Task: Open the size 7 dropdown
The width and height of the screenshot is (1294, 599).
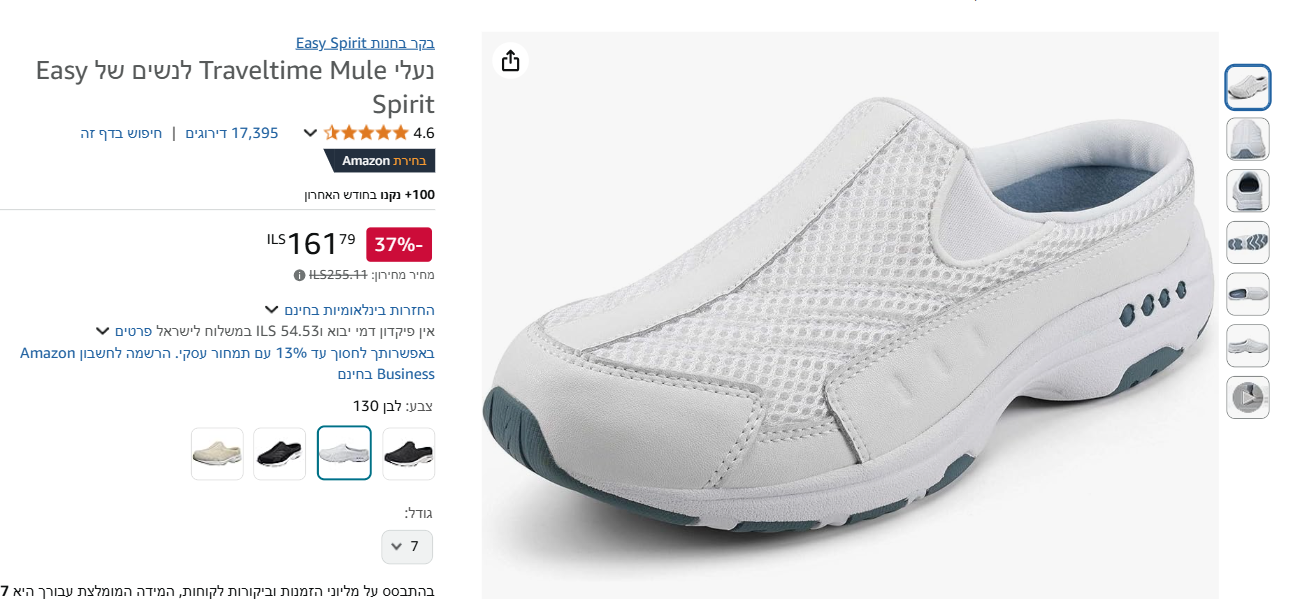Action: point(407,547)
